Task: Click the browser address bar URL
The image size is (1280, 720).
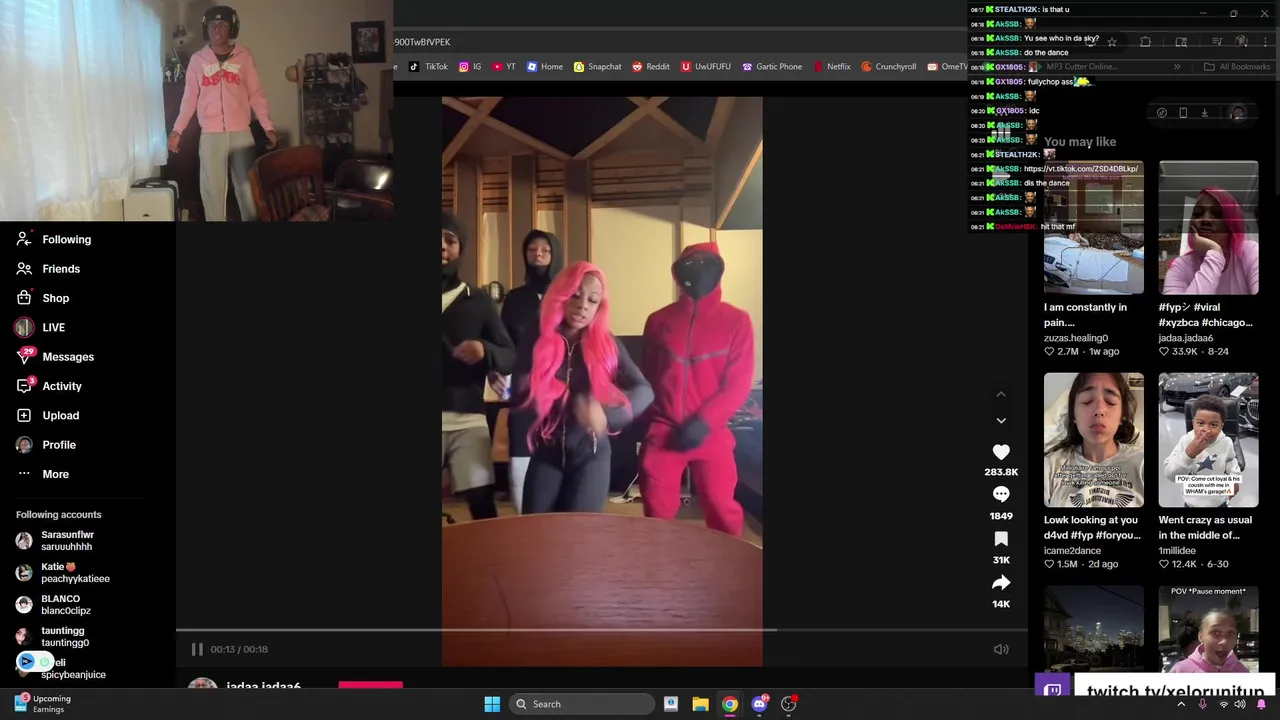Action: point(422,42)
